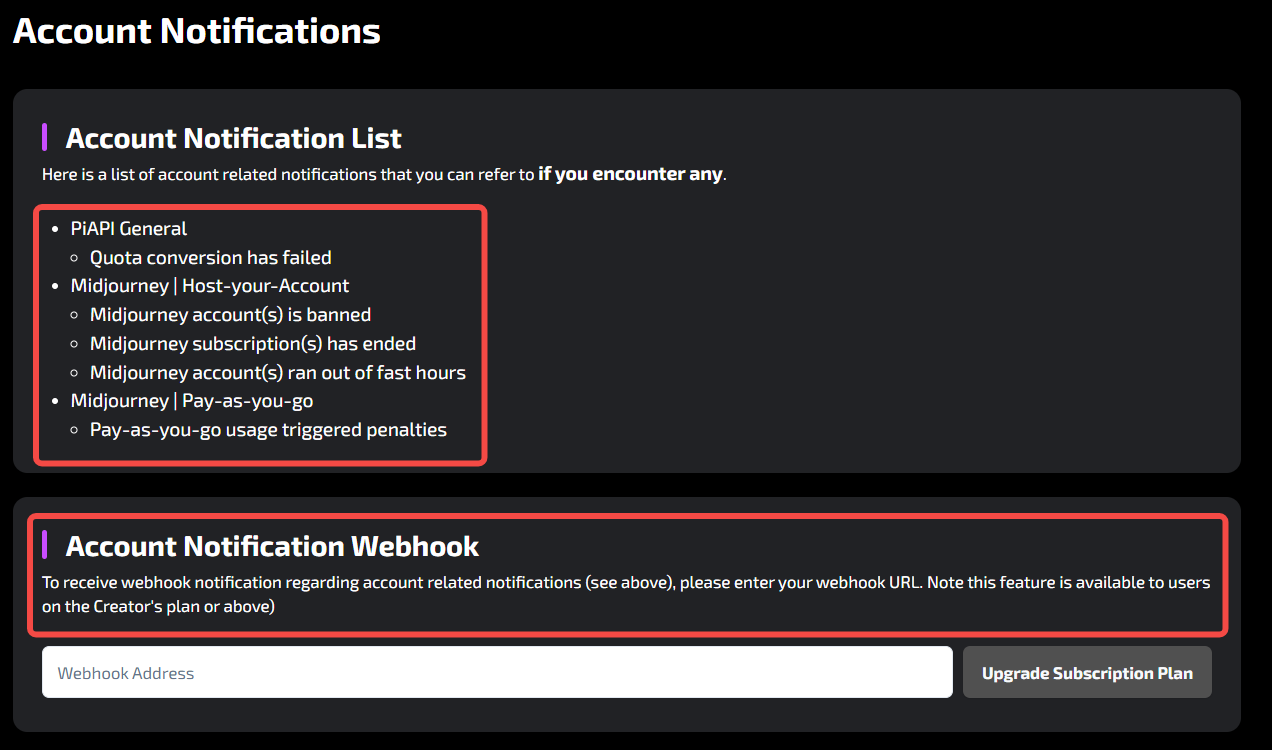Click the Account Notifications page title
This screenshot has height=750, width=1272.
[196, 31]
